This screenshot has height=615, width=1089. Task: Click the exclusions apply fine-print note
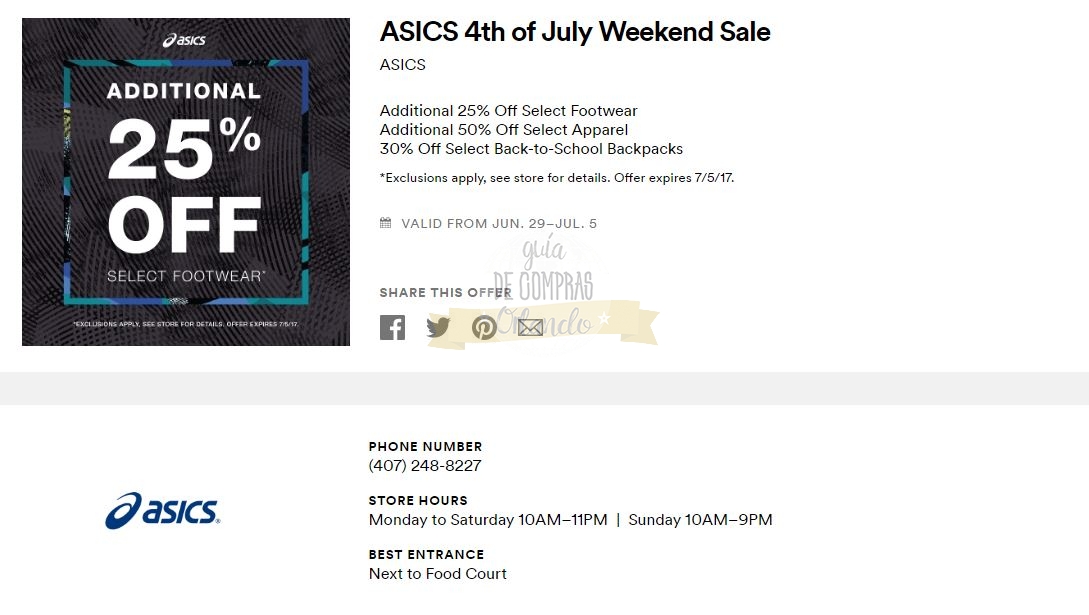coord(557,178)
